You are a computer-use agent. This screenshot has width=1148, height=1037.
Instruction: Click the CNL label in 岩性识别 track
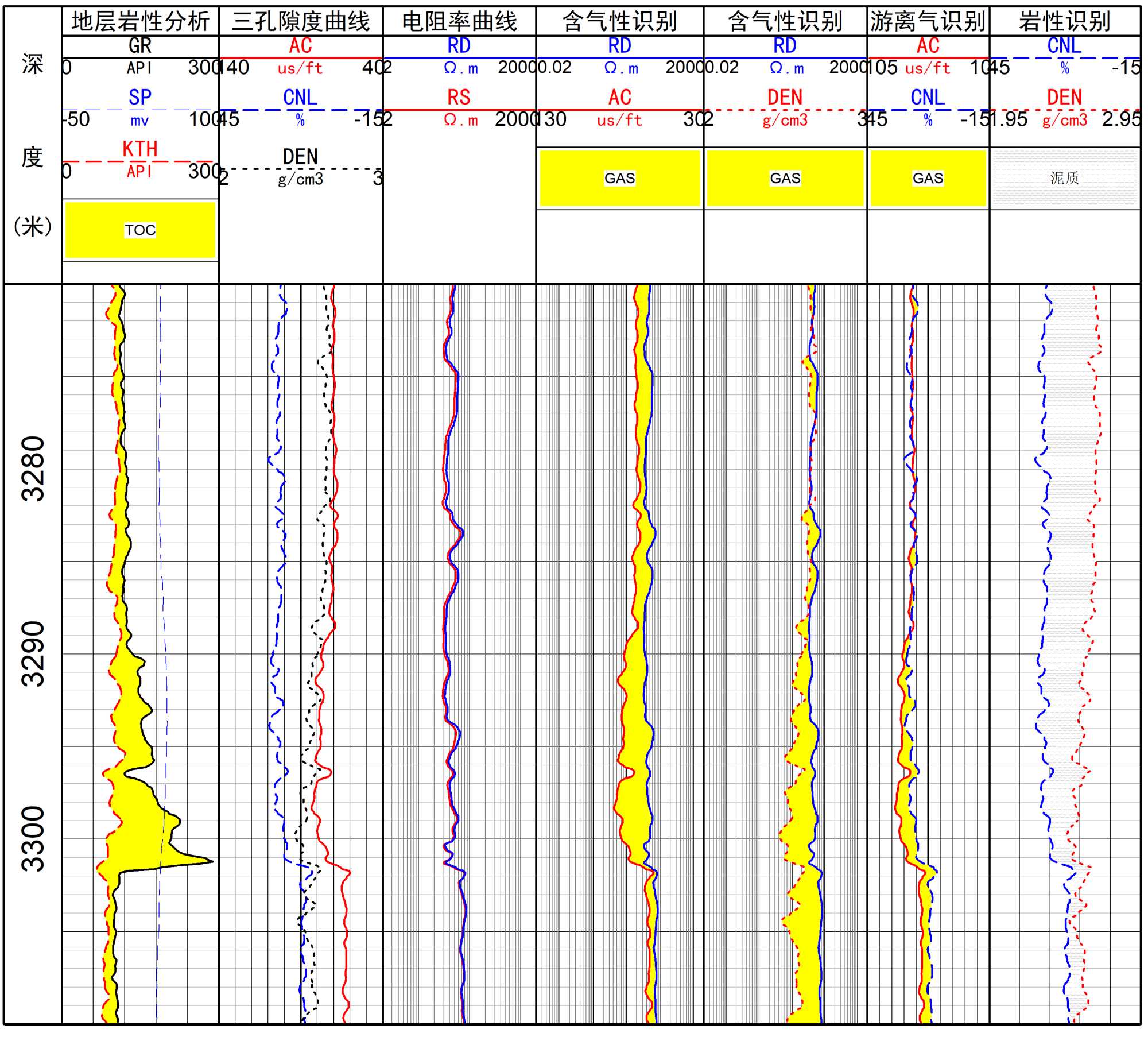[x=1065, y=45]
